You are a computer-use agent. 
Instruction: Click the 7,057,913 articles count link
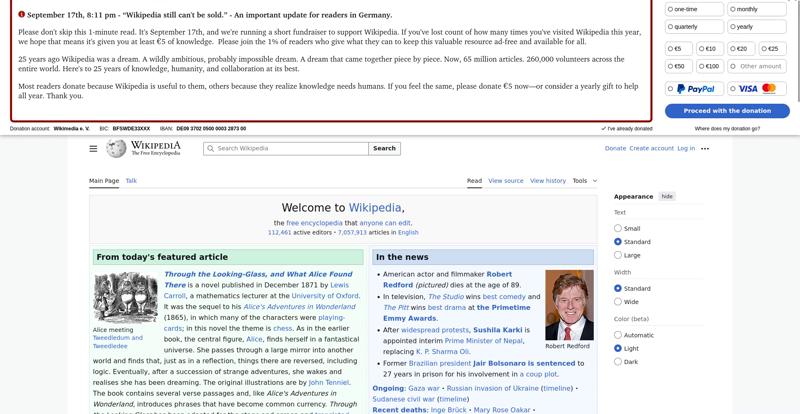(352, 232)
